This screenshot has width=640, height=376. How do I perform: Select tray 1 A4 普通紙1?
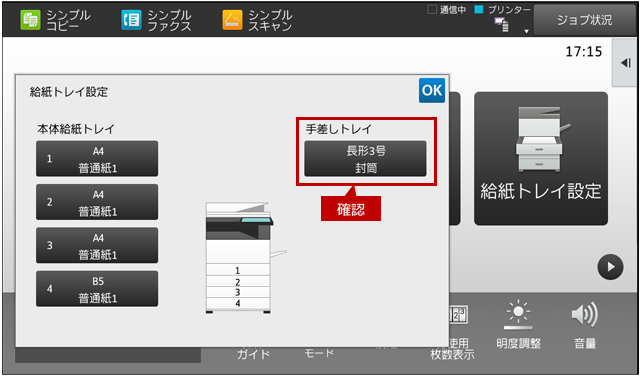tap(97, 159)
